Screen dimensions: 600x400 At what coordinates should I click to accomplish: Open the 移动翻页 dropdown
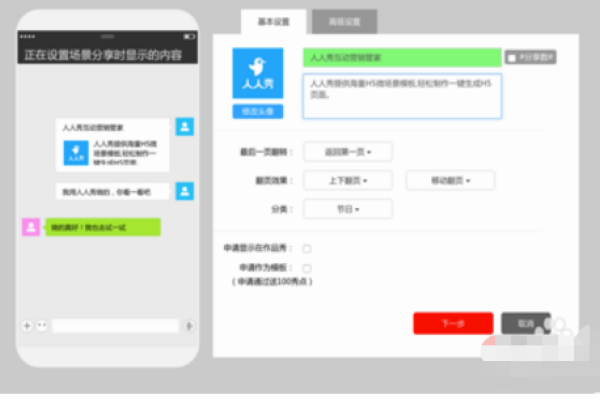pyautogui.click(x=450, y=180)
